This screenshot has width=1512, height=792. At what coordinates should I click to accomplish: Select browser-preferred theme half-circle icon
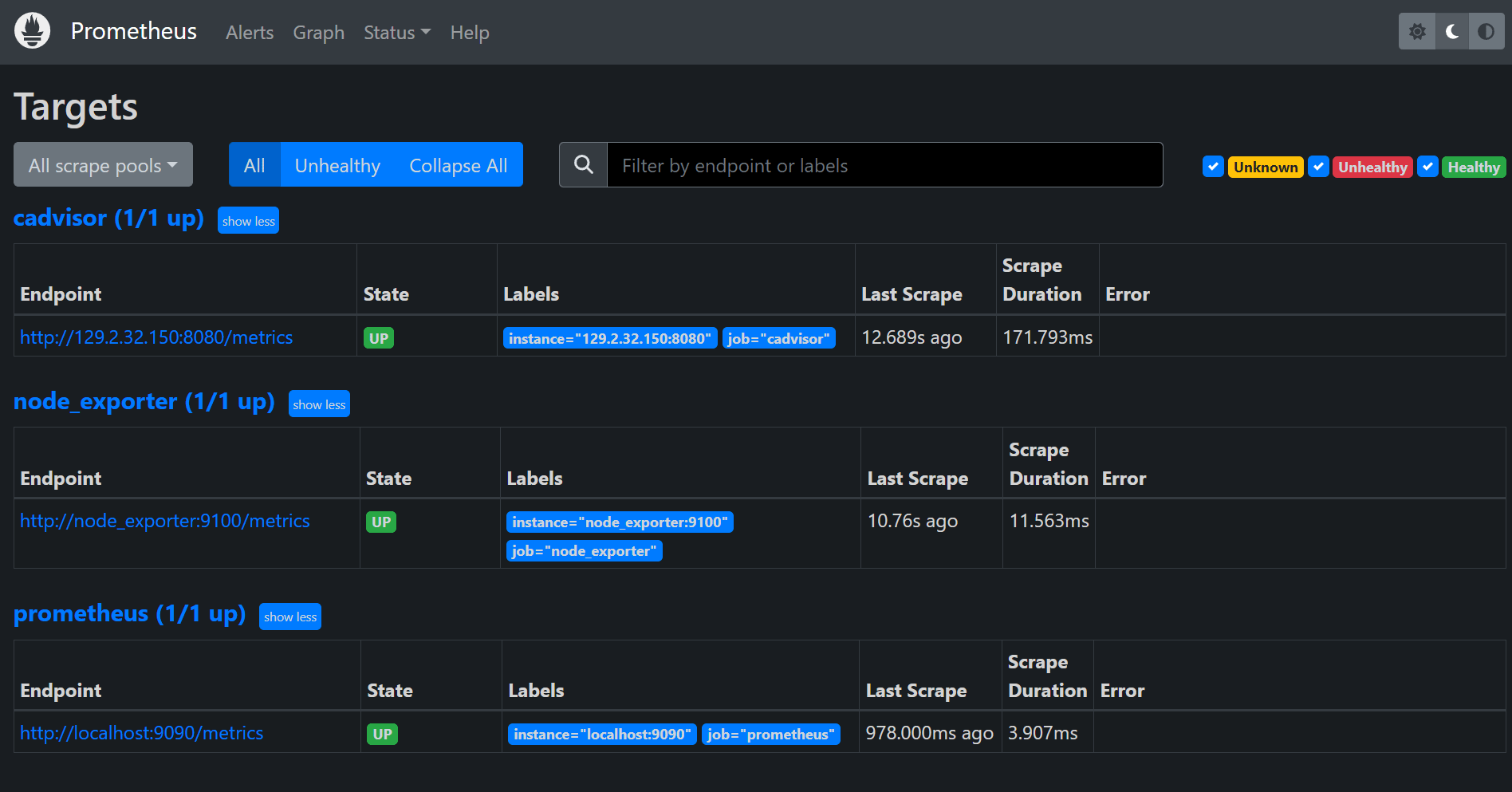coord(1486,32)
